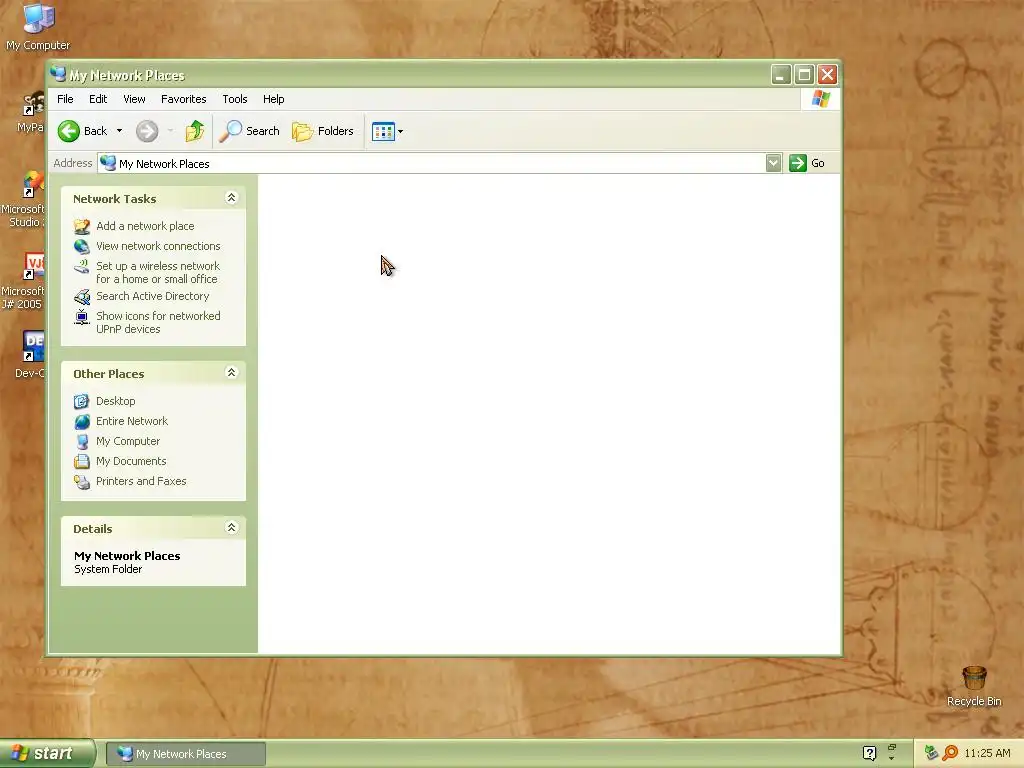
Task: Open the Edit menu
Action: [x=98, y=99]
